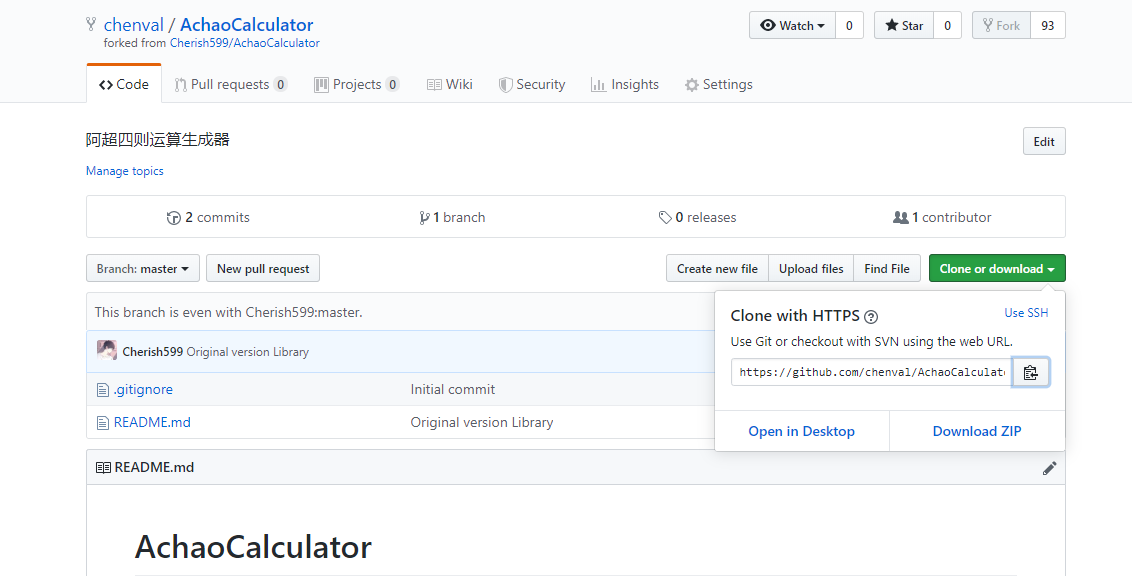This screenshot has width=1132, height=576.
Task: Switch clone method via Use SSH
Action: 1026,313
